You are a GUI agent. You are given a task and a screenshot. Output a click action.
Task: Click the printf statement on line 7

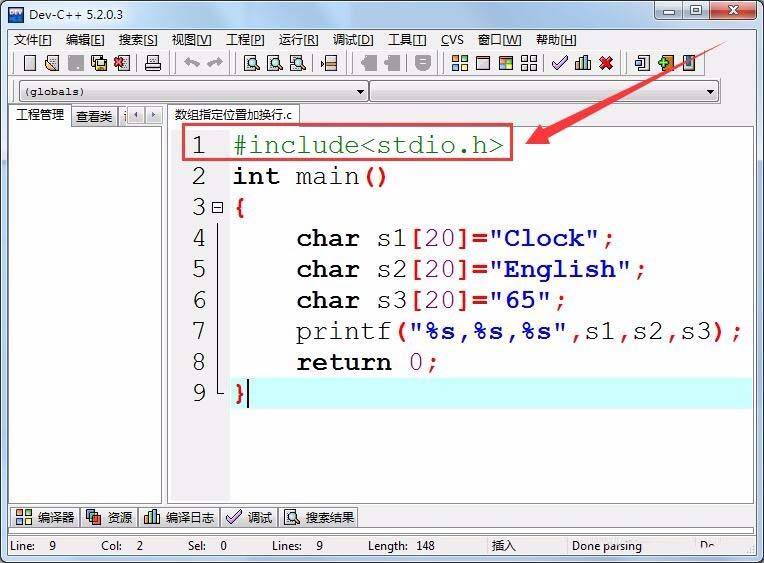click(518, 331)
